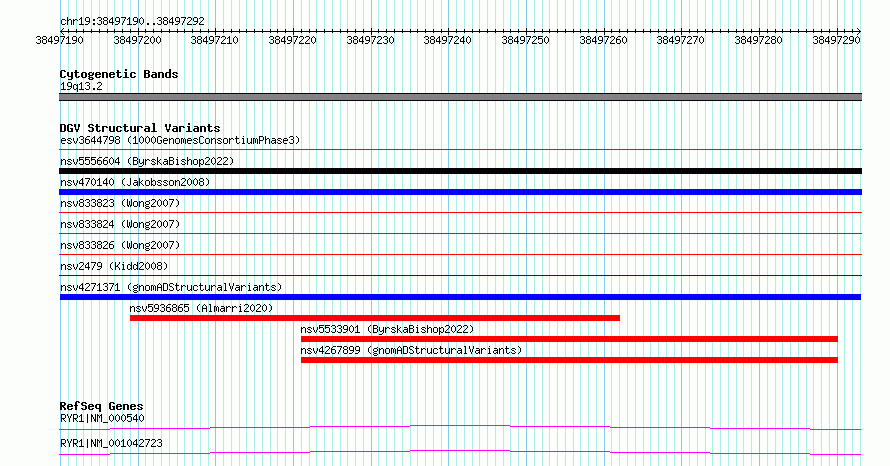Screen dimensions: 890x466
Task: Click the blue nsv4271371 variant bar
Action: click(460, 297)
